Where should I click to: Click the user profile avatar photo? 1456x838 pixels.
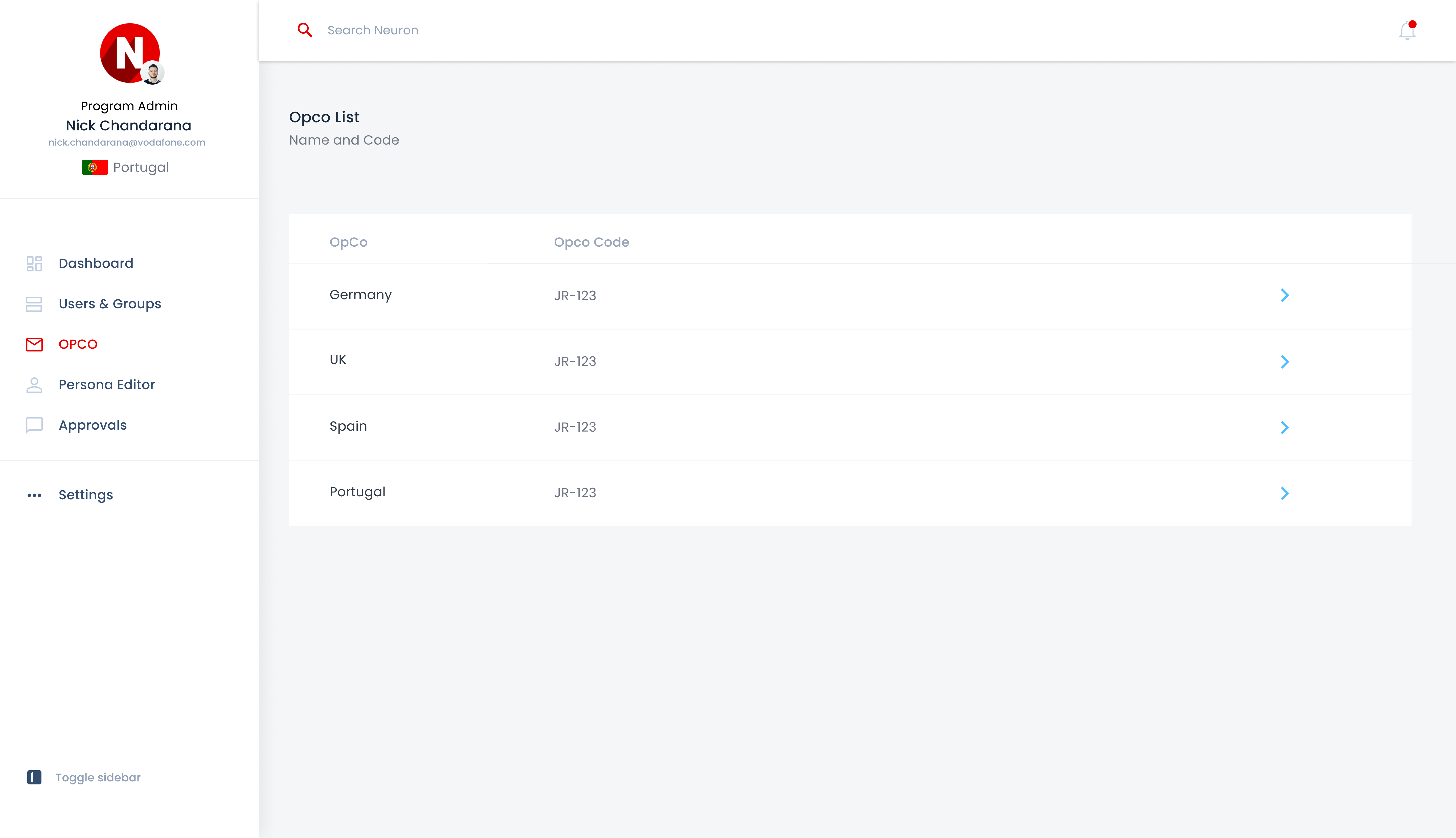click(153, 73)
